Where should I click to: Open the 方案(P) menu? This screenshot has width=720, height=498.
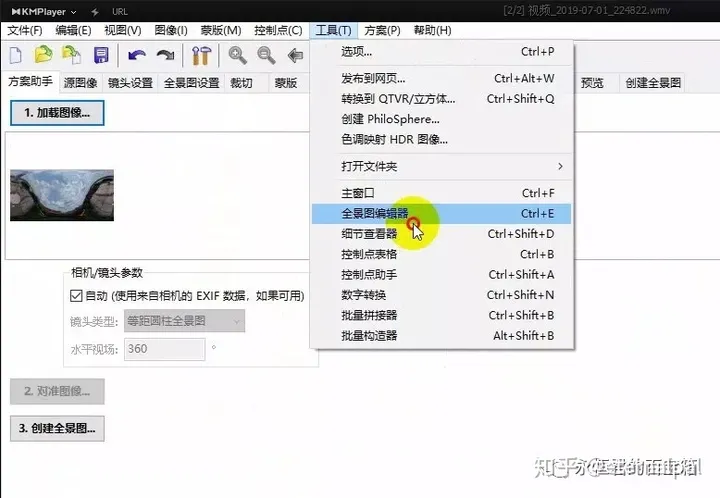point(382,30)
